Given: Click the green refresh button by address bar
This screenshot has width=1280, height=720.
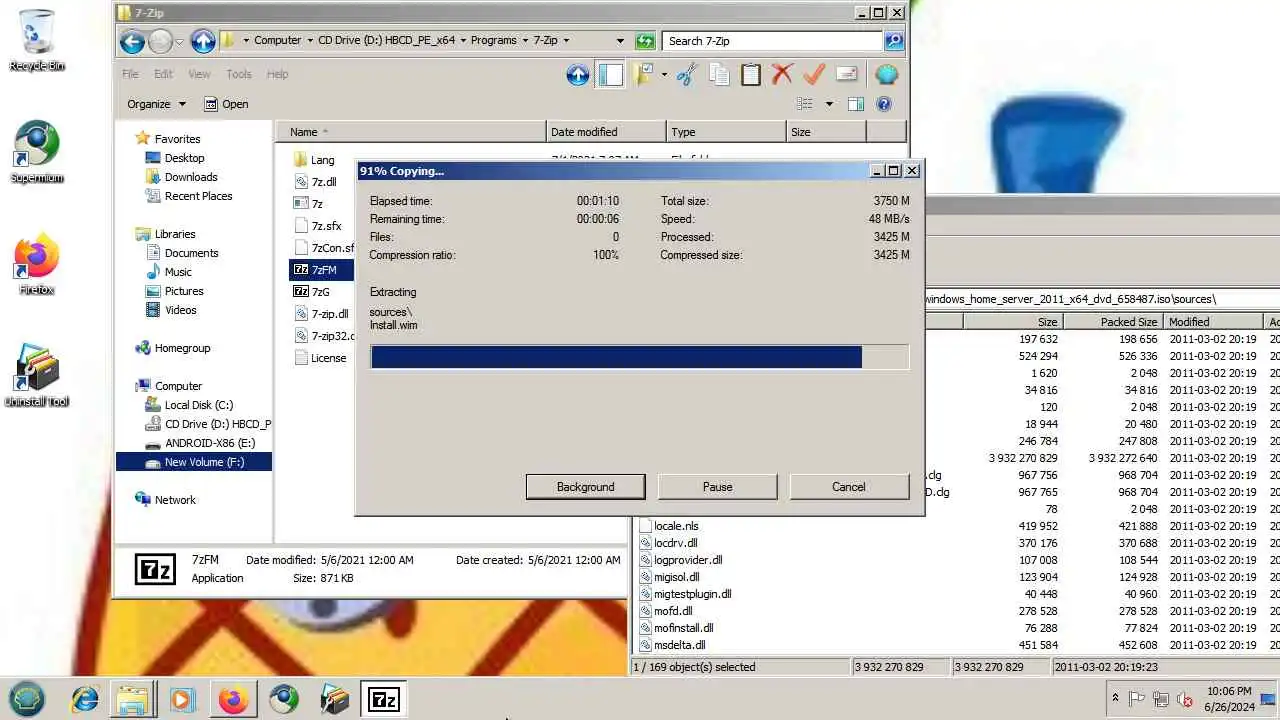Looking at the screenshot, I should click(645, 41).
